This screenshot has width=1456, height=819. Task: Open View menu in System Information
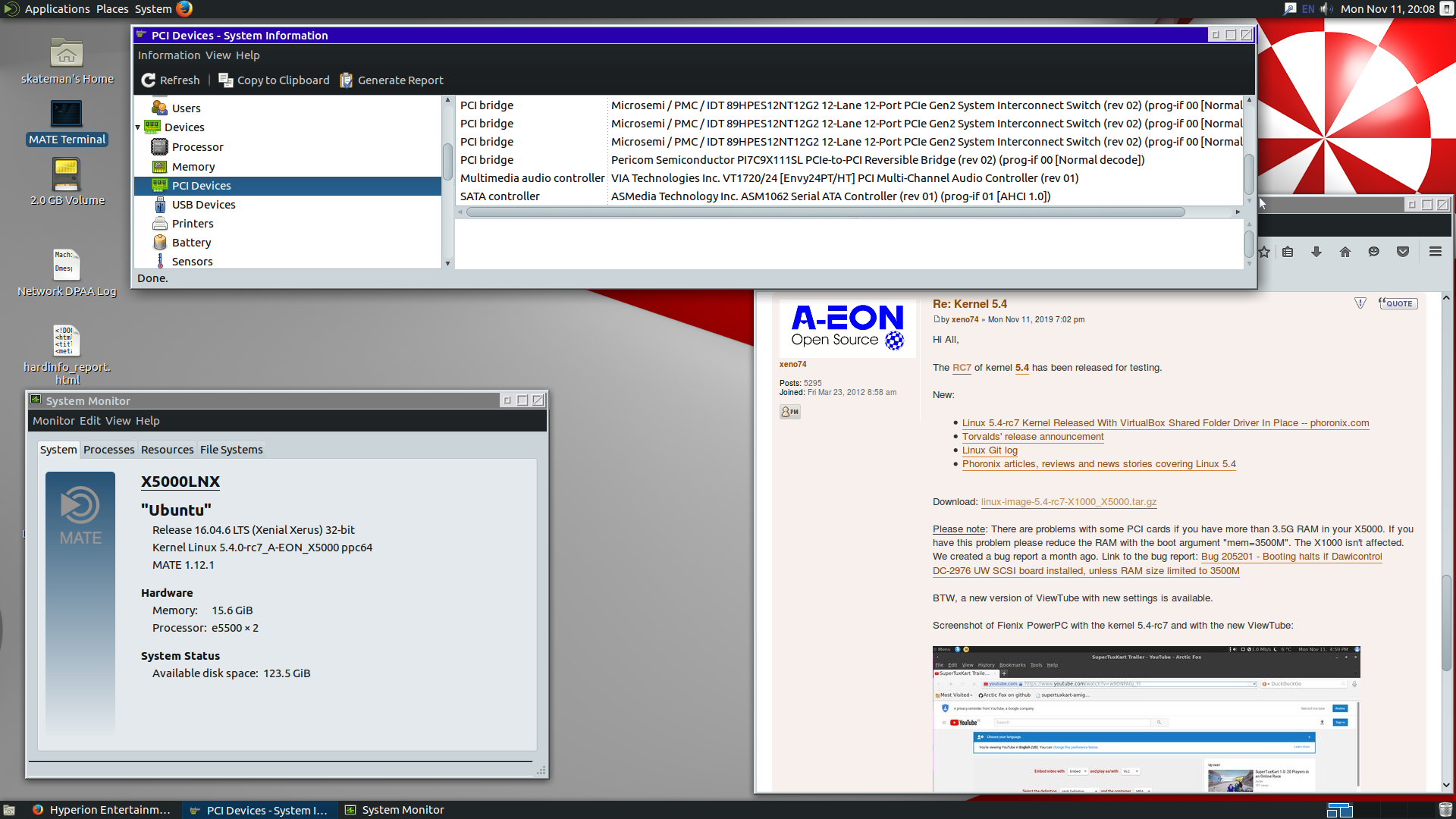(x=218, y=55)
